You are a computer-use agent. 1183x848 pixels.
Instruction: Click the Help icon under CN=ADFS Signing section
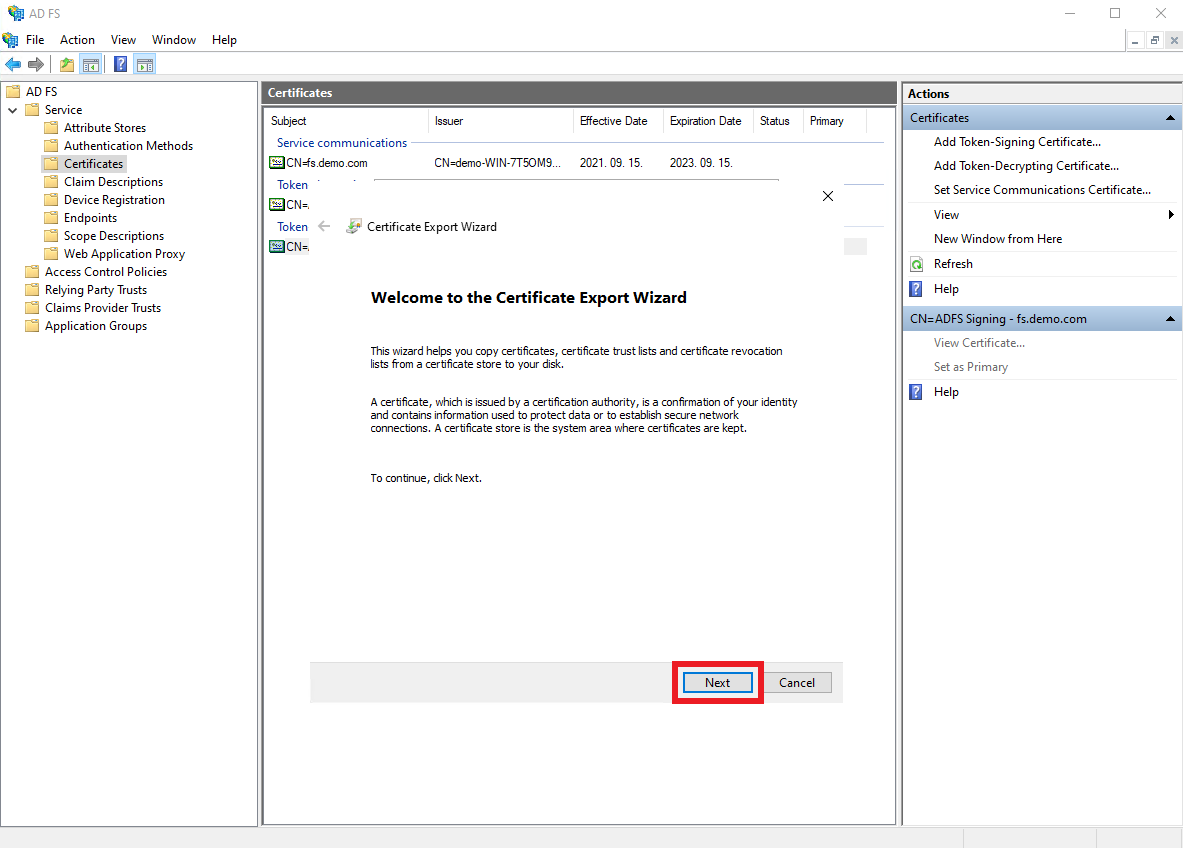click(916, 391)
